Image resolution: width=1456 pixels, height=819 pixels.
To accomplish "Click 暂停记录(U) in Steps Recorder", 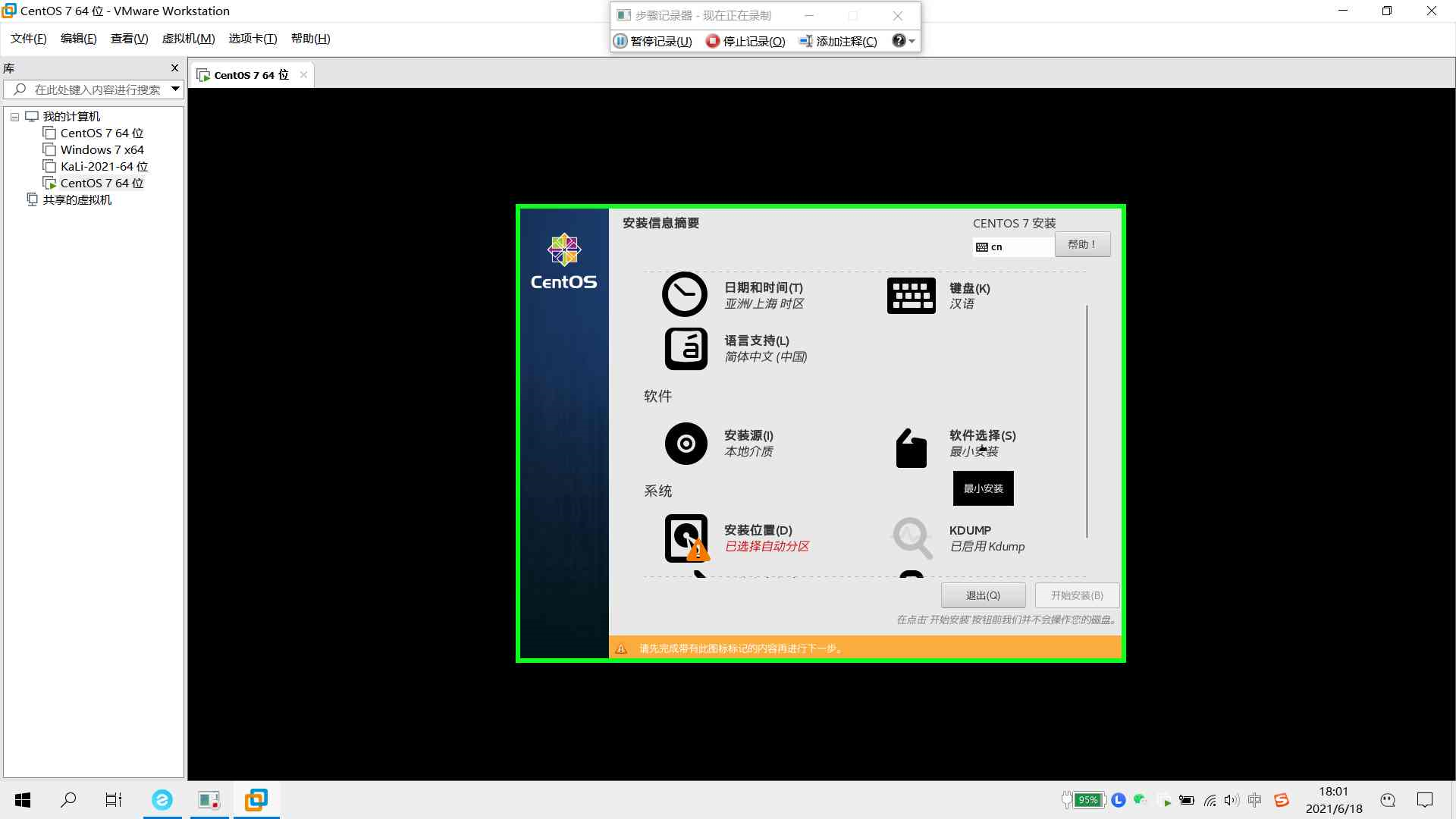I will pos(653,41).
